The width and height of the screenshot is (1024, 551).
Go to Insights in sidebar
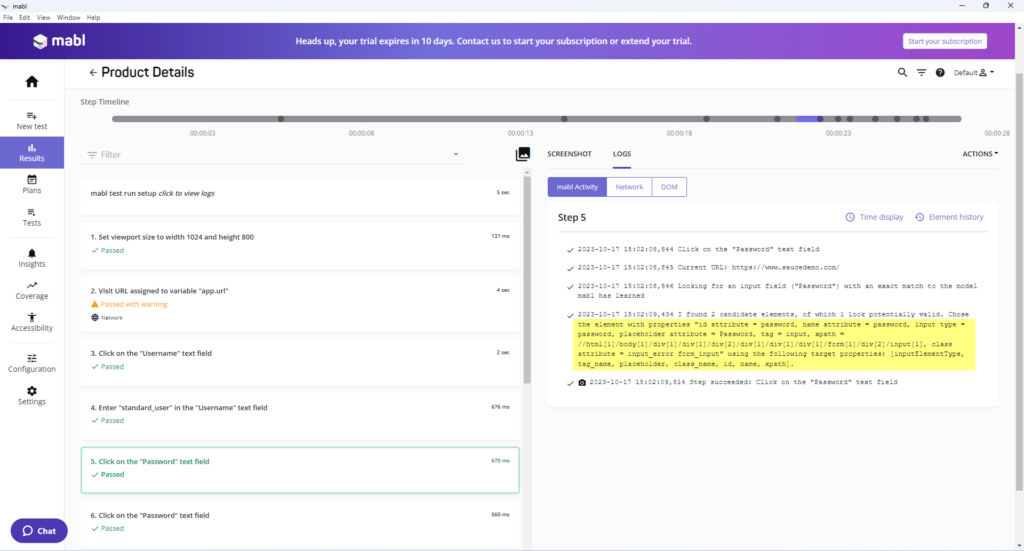pos(32,258)
